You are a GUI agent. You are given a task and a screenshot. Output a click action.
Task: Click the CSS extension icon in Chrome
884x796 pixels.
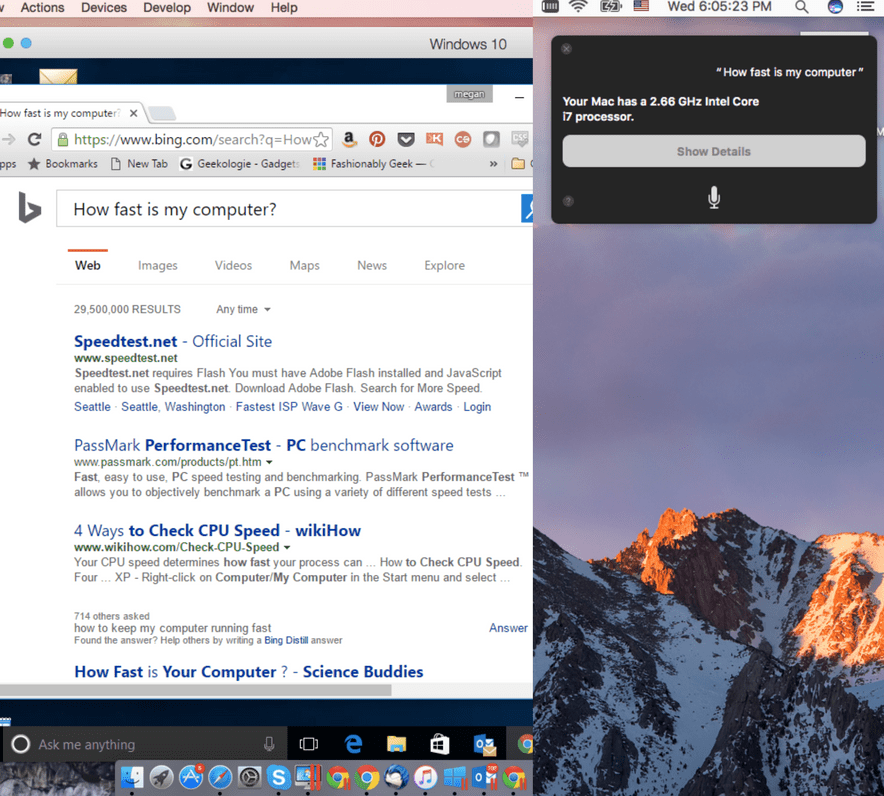(519, 139)
